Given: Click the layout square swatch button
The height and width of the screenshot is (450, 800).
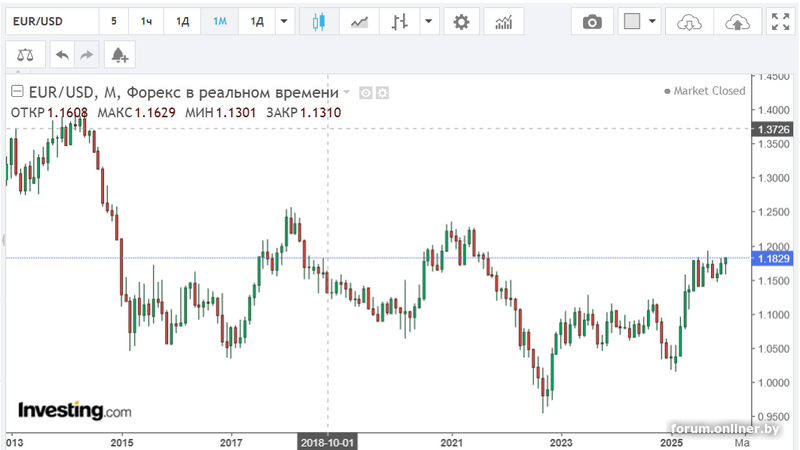Looking at the screenshot, I should [x=632, y=21].
